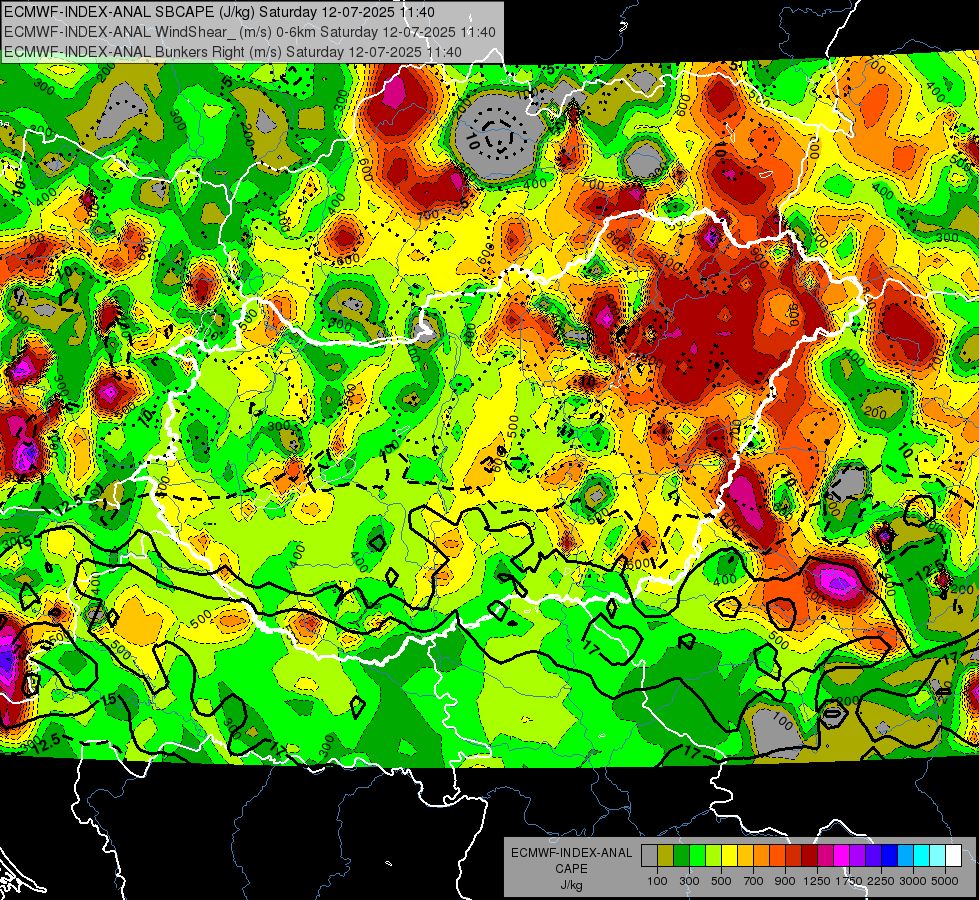Click the deep pink legend swatch
979x900 pixels.
click(825, 855)
